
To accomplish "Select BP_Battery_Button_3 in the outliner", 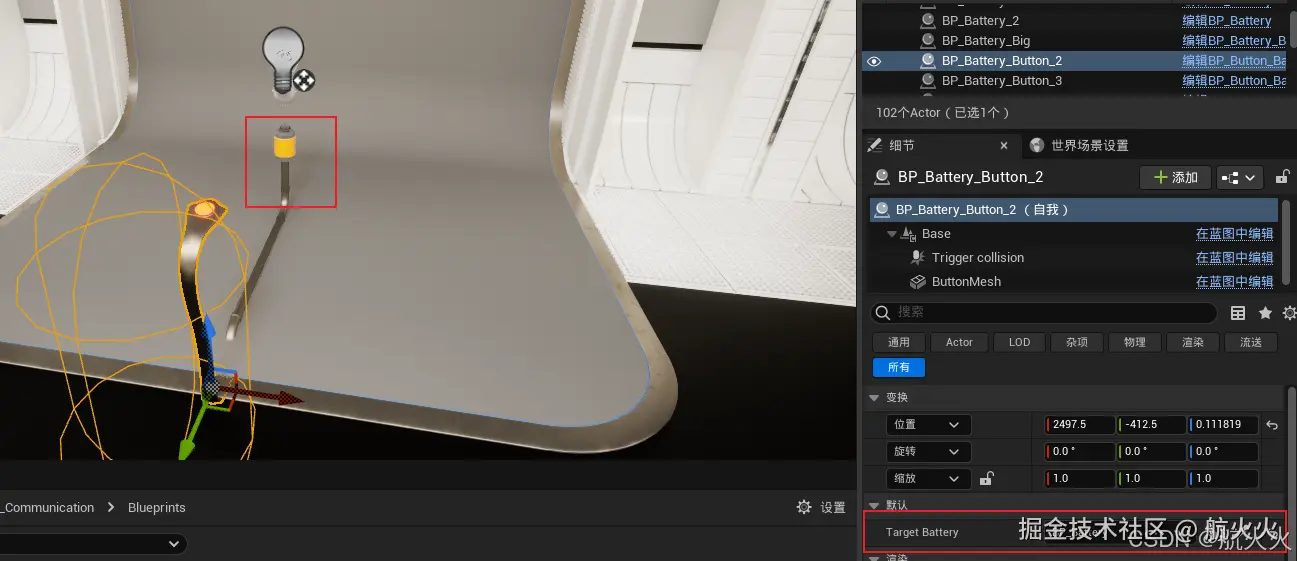I will point(1002,81).
